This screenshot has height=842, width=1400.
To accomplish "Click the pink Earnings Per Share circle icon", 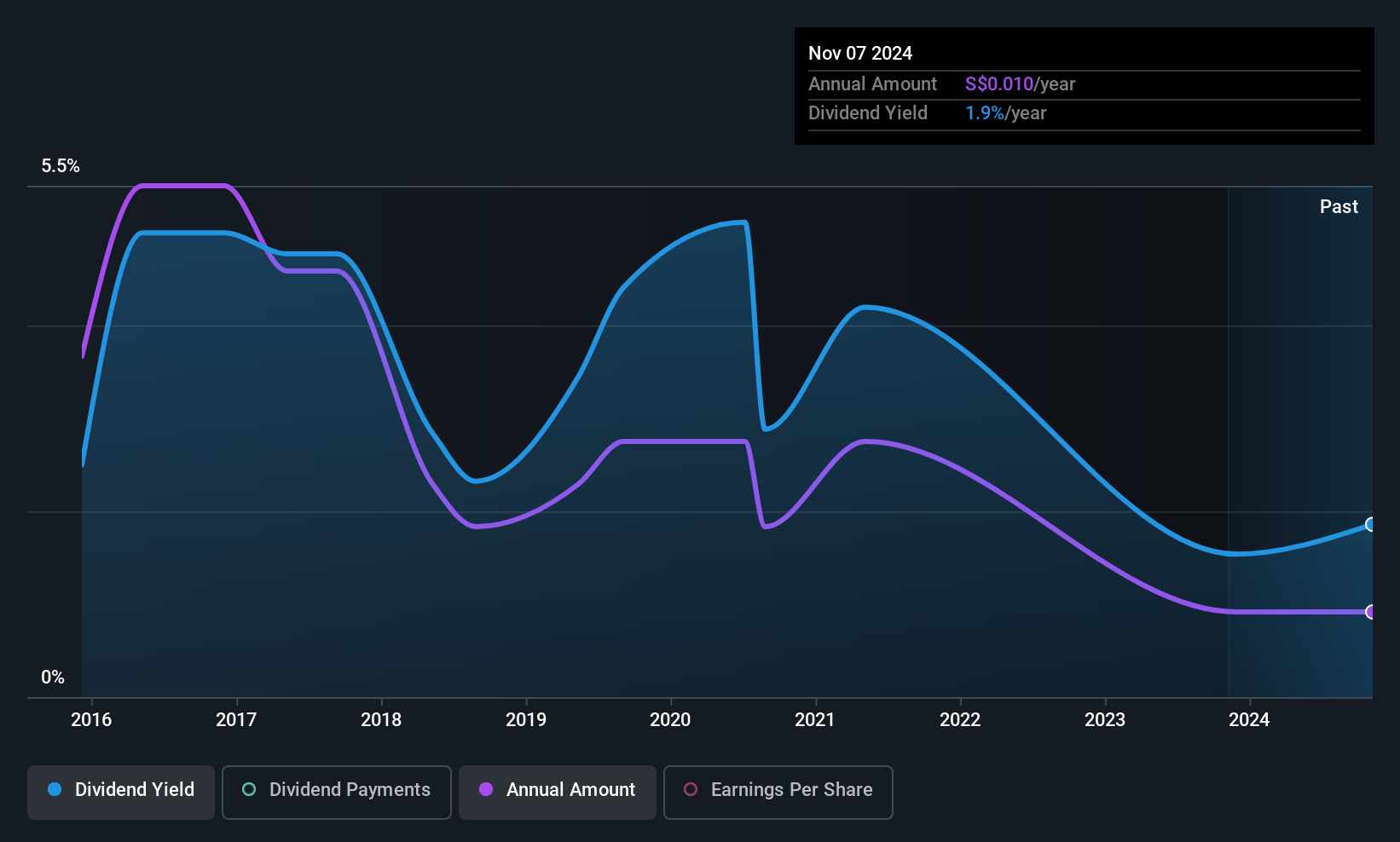I will (x=691, y=789).
